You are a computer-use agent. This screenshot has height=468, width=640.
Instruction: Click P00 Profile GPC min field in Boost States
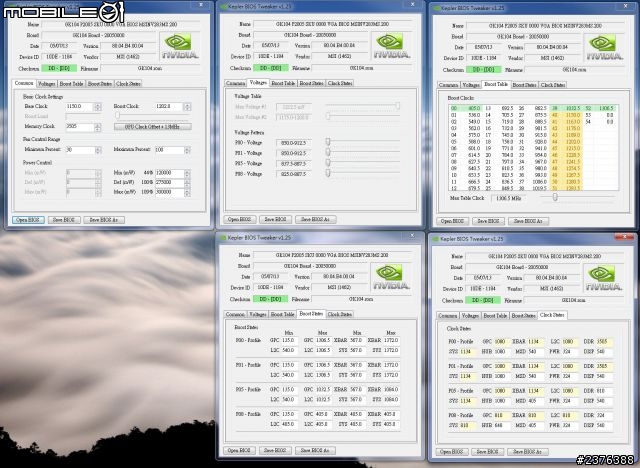pos(289,340)
